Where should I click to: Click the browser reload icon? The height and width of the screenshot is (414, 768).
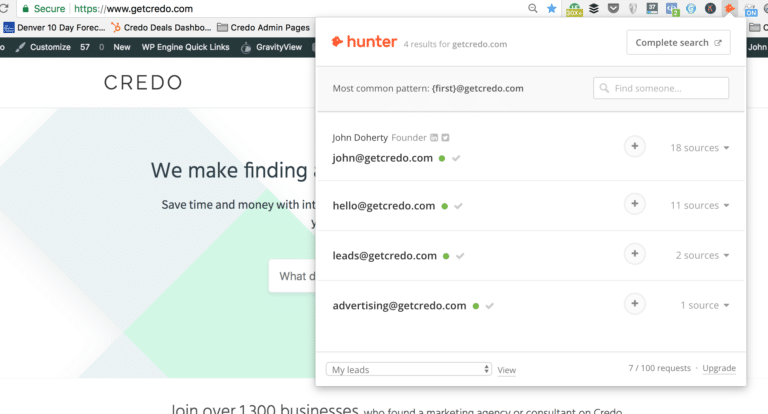[4, 8]
